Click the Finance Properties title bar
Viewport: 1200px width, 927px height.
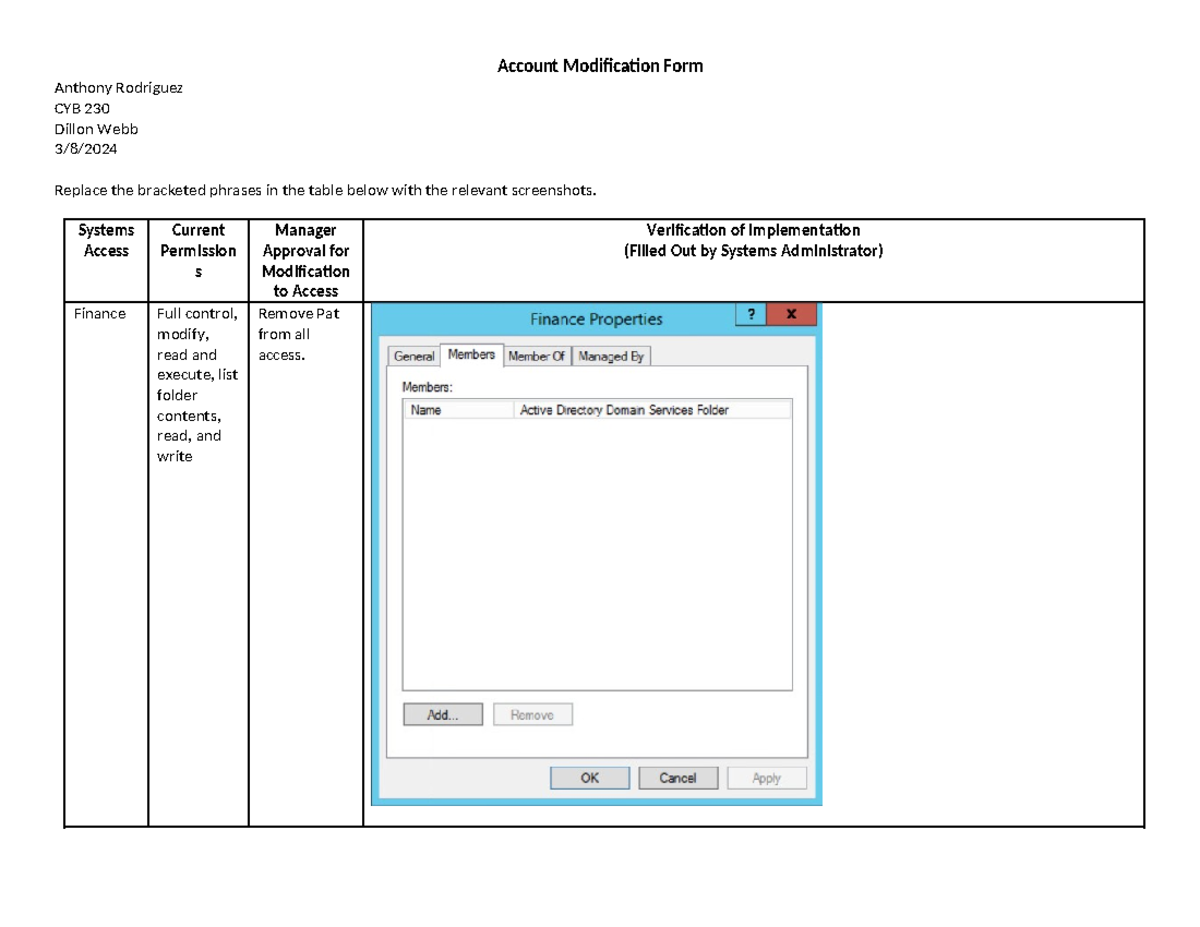point(597,318)
